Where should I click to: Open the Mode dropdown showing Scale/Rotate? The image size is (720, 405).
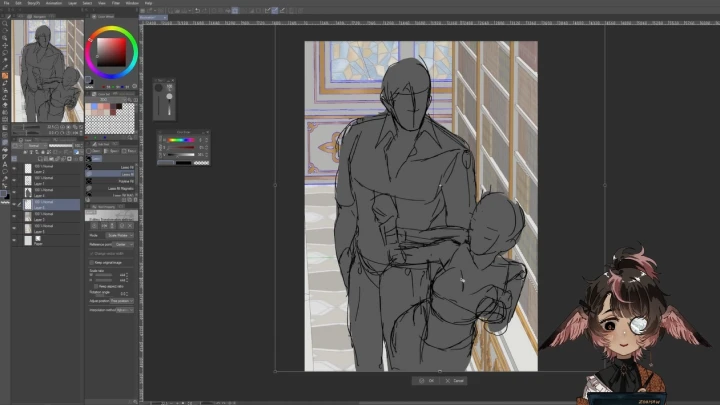tap(121, 236)
